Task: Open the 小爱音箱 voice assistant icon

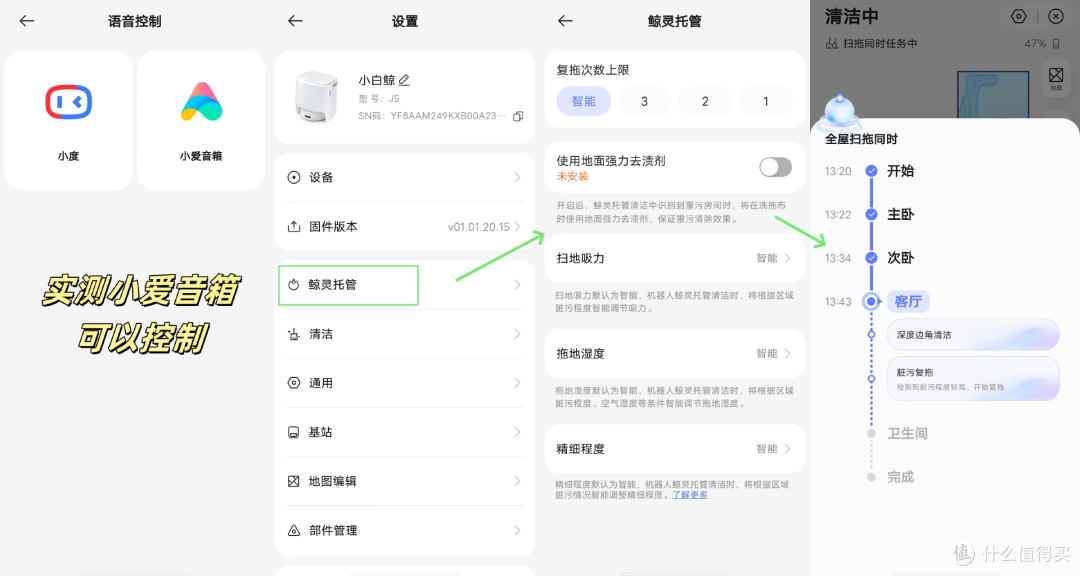Action: click(x=201, y=102)
